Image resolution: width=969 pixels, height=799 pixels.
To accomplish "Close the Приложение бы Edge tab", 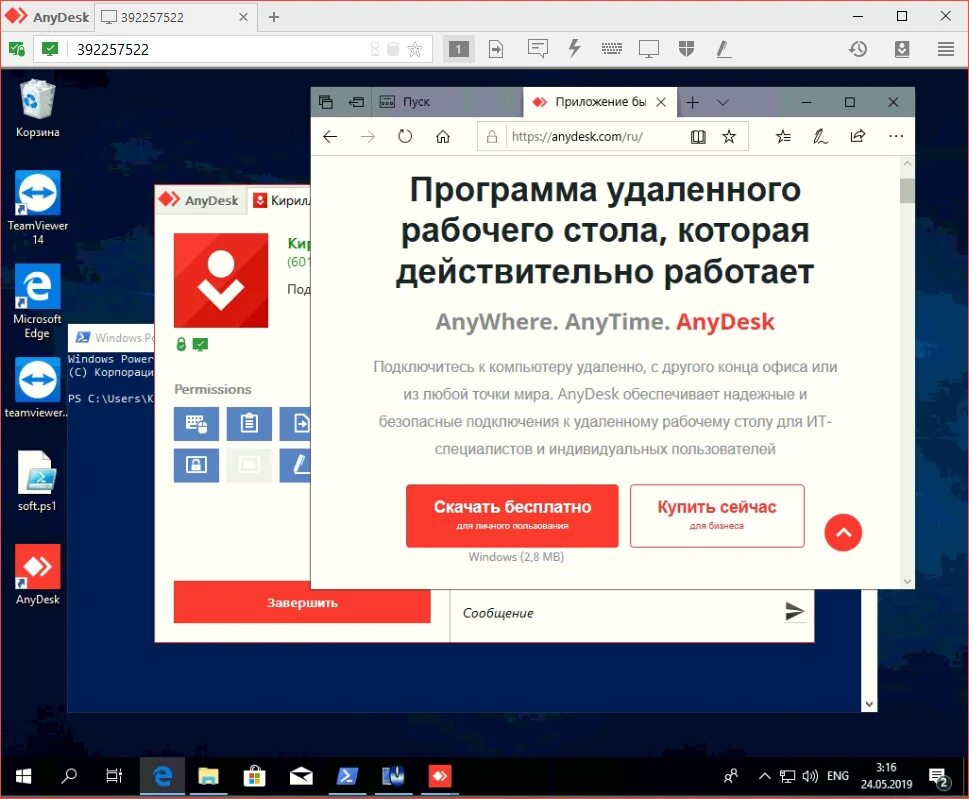I will [x=661, y=102].
